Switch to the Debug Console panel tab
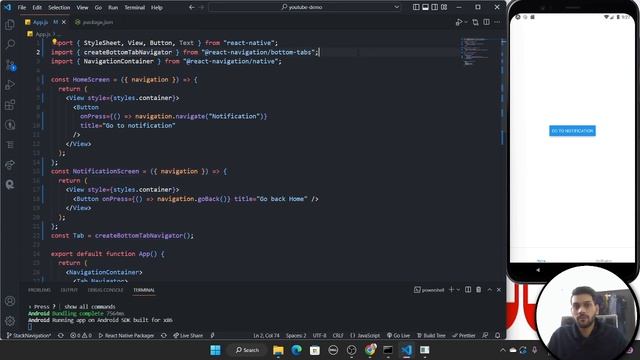Image resolution: width=640 pixels, height=360 pixels. [105, 290]
